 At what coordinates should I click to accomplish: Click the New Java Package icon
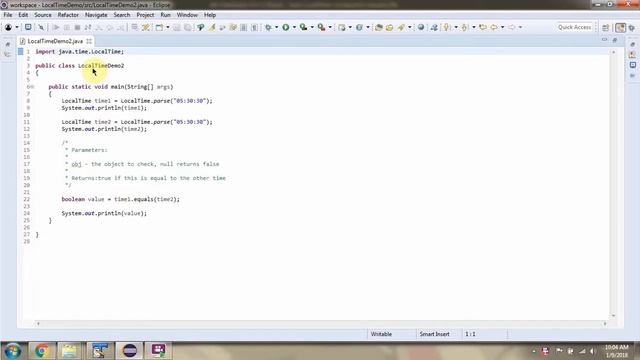point(342,27)
